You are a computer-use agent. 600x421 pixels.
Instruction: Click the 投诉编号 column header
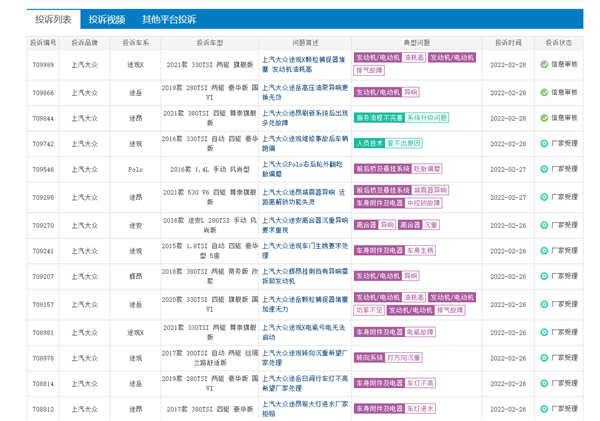tap(43, 42)
